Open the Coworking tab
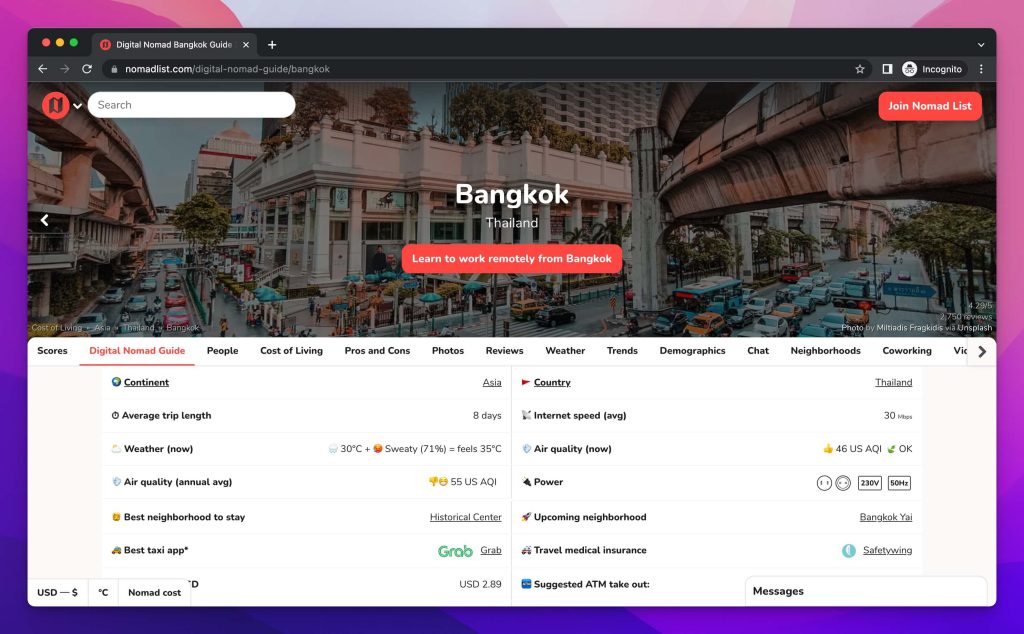Image resolution: width=1024 pixels, height=634 pixels. [907, 351]
